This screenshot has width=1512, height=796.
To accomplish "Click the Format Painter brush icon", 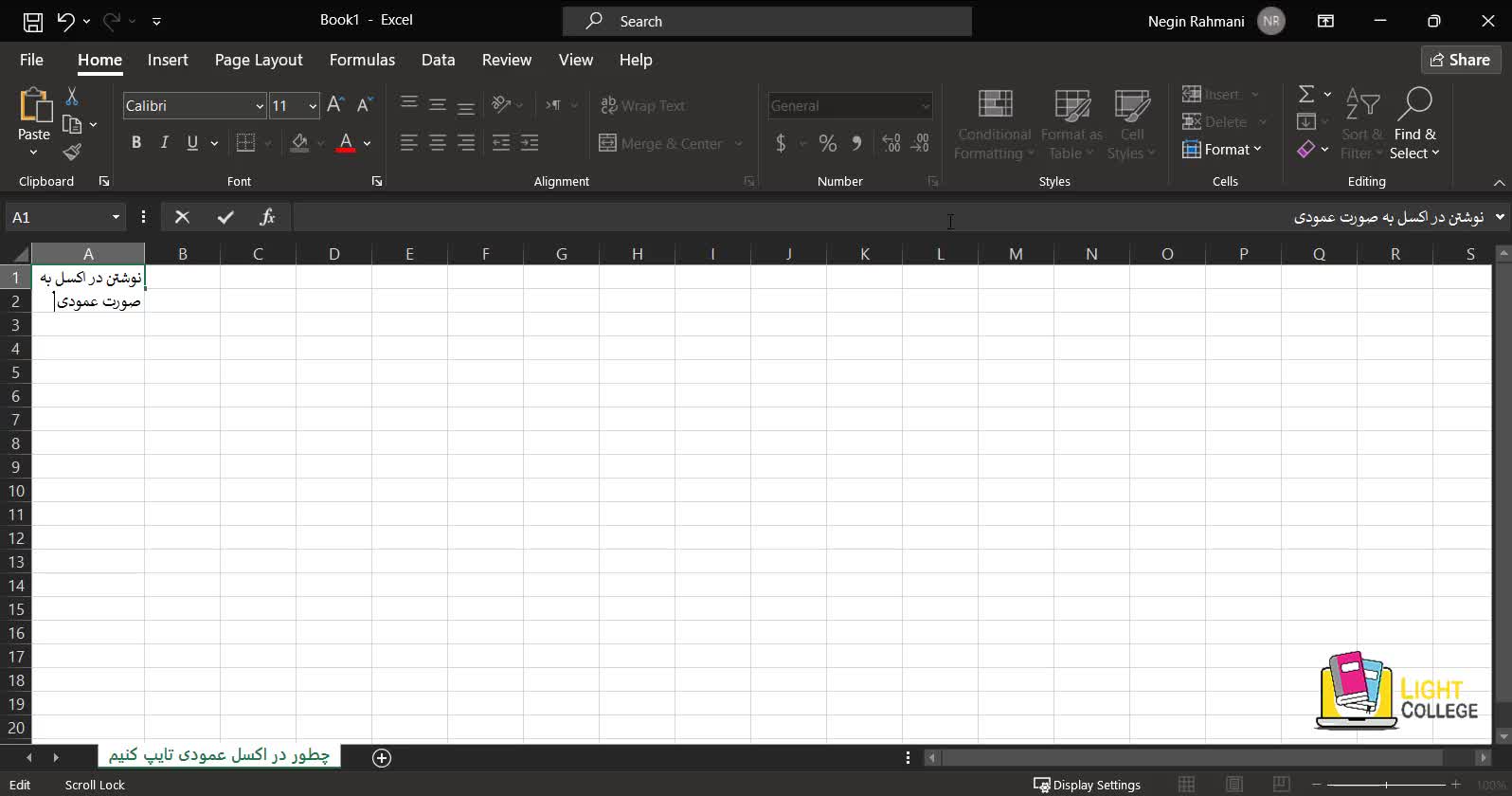I will [72, 153].
